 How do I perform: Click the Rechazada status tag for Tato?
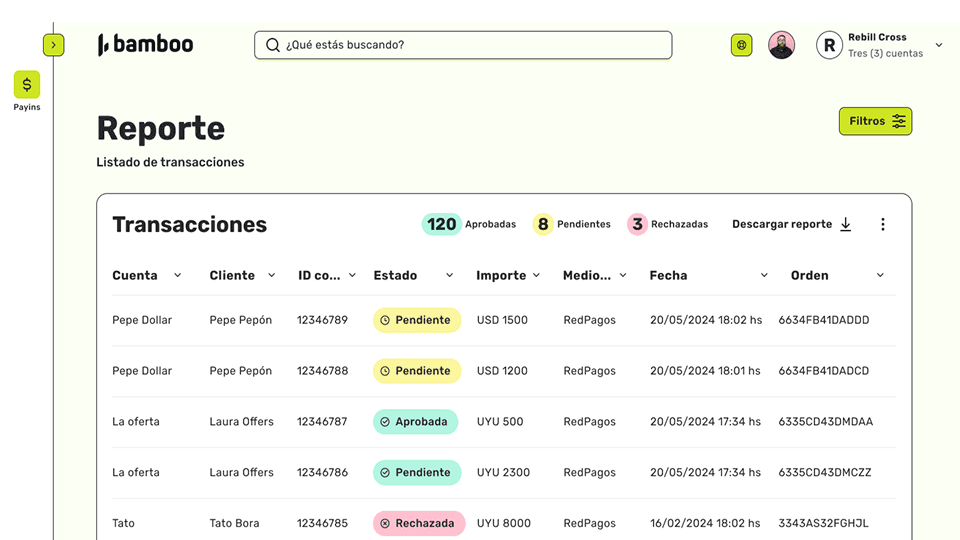point(419,523)
